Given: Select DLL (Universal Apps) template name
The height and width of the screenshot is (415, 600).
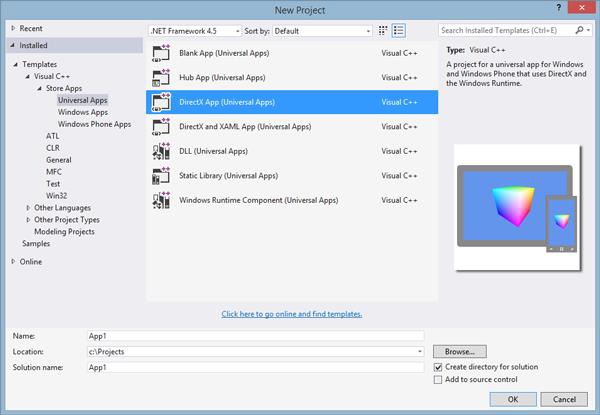Looking at the screenshot, I should tap(214, 151).
